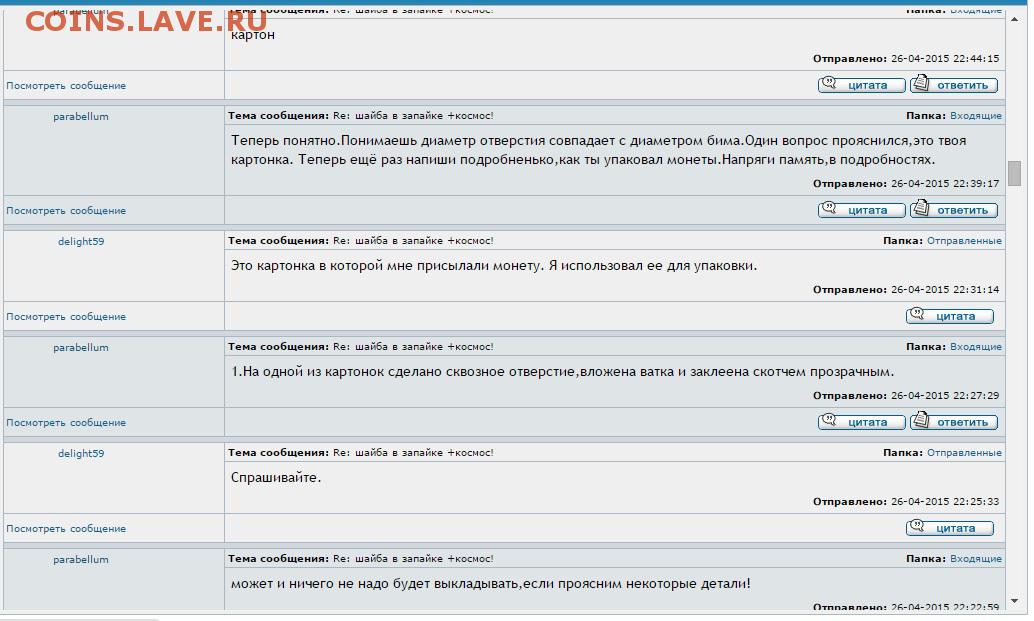Screen dimensions: 1034x621
Task: Open 'Посмотреть сообщение' link under 'картон' message
Action: coord(66,86)
